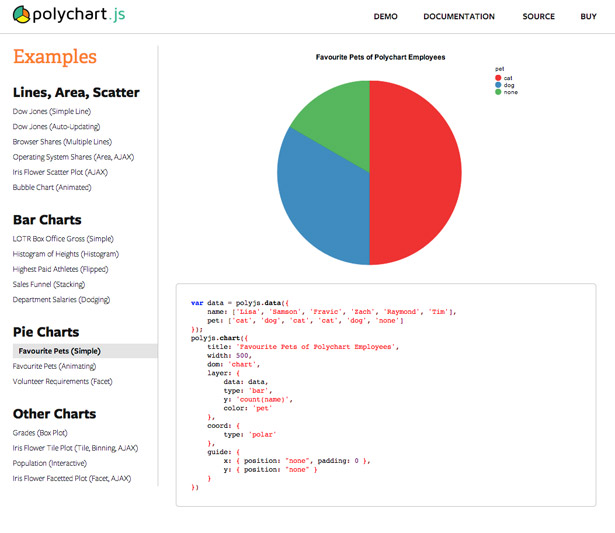View Population (Interactive) example
615x533 pixels.
click(50, 463)
